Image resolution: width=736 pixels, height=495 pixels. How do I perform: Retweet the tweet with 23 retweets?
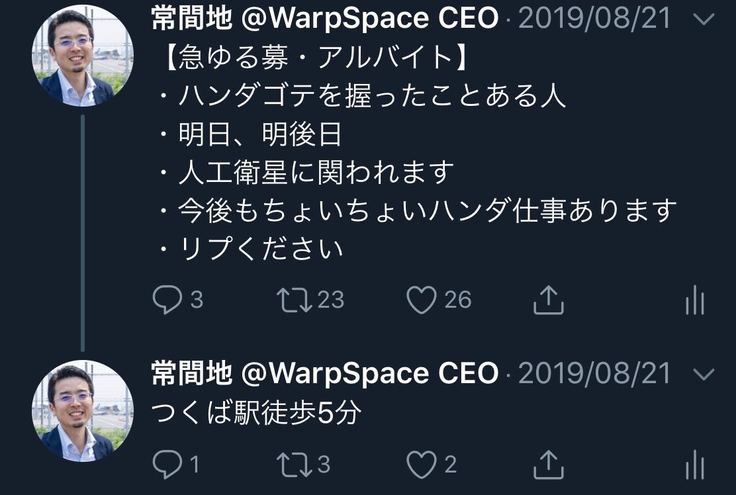[296, 300]
